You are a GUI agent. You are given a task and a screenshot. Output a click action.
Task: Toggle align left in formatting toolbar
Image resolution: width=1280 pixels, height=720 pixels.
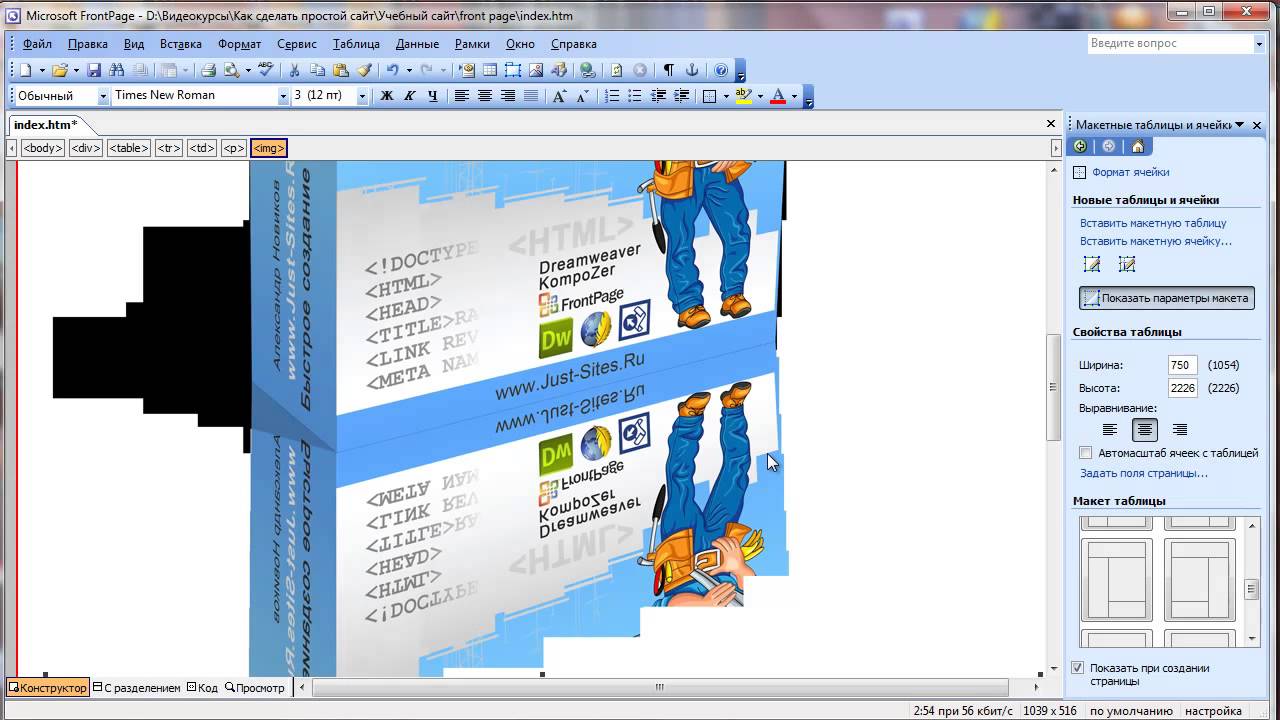pos(462,96)
